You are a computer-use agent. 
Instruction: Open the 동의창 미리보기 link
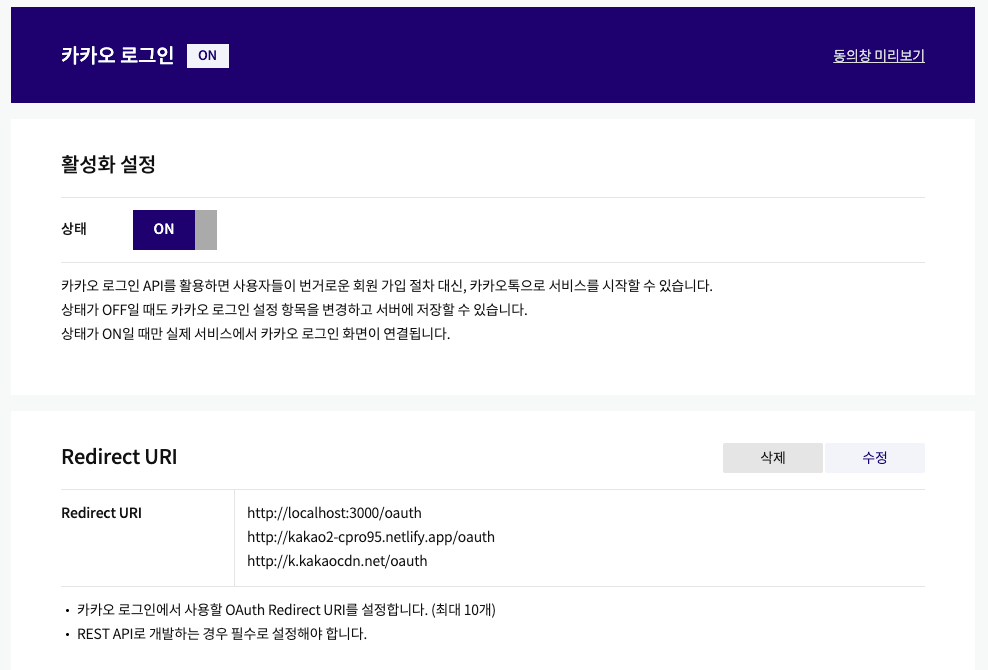click(x=878, y=55)
